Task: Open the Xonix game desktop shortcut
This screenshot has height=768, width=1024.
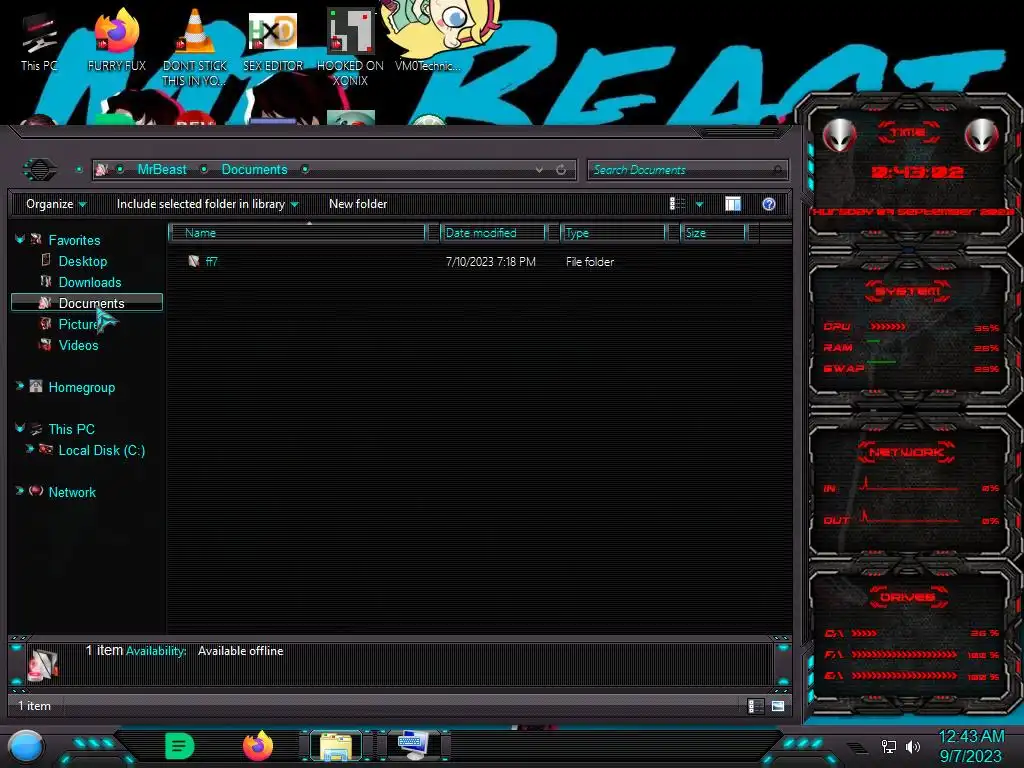Action: (x=350, y=48)
